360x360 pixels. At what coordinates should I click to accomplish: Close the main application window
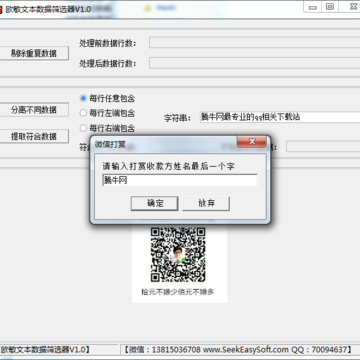click(352, 7)
